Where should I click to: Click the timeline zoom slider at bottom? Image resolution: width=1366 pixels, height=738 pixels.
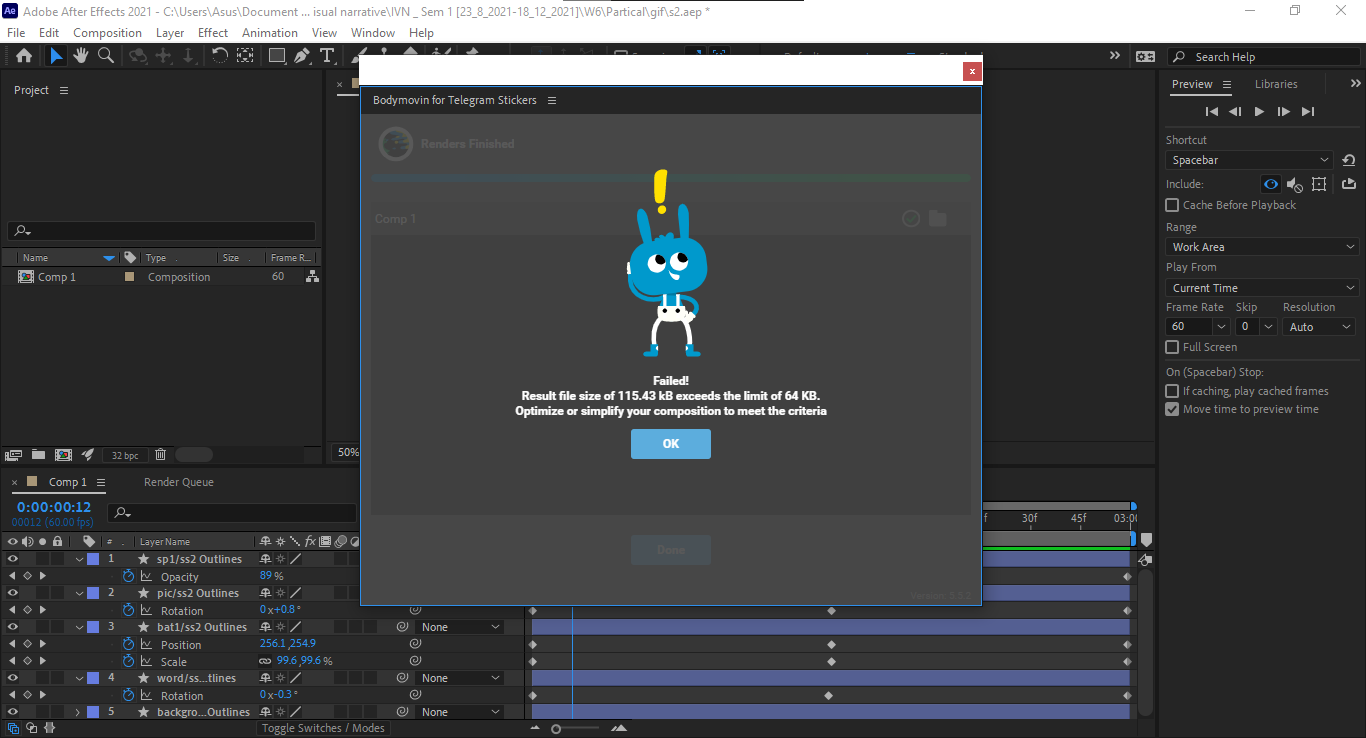[x=576, y=728]
